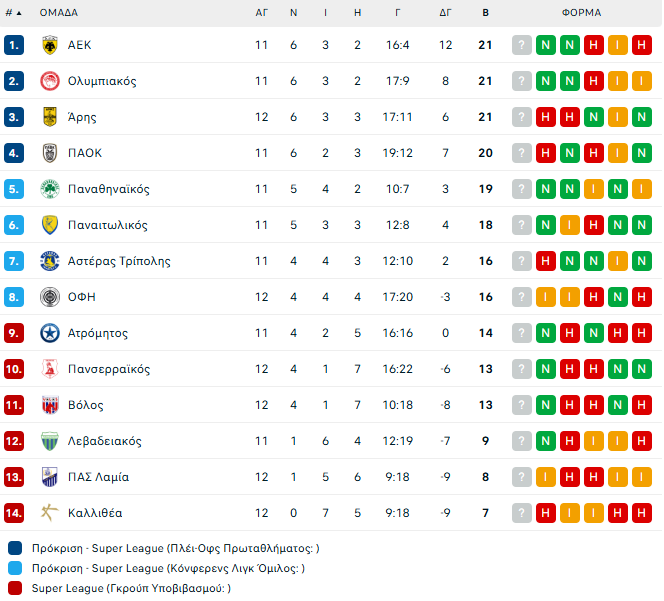The width and height of the screenshot is (664, 601).
Task: Click the Καλλιθέα team name
Action: pyautogui.click(x=95, y=513)
